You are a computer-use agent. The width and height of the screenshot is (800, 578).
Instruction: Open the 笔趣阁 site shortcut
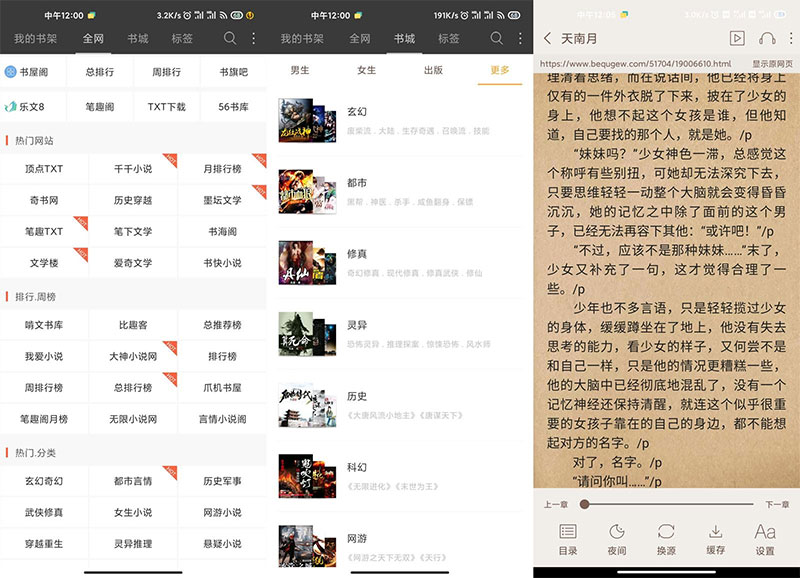[x=100, y=107]
